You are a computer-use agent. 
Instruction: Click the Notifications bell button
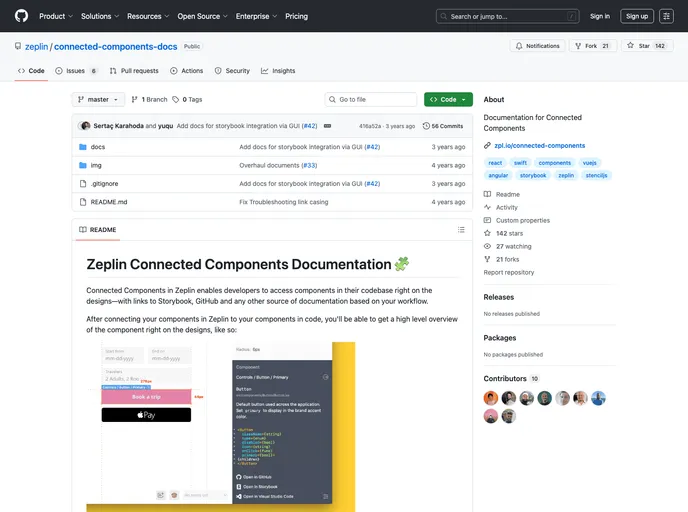click(x=538, y=46)
